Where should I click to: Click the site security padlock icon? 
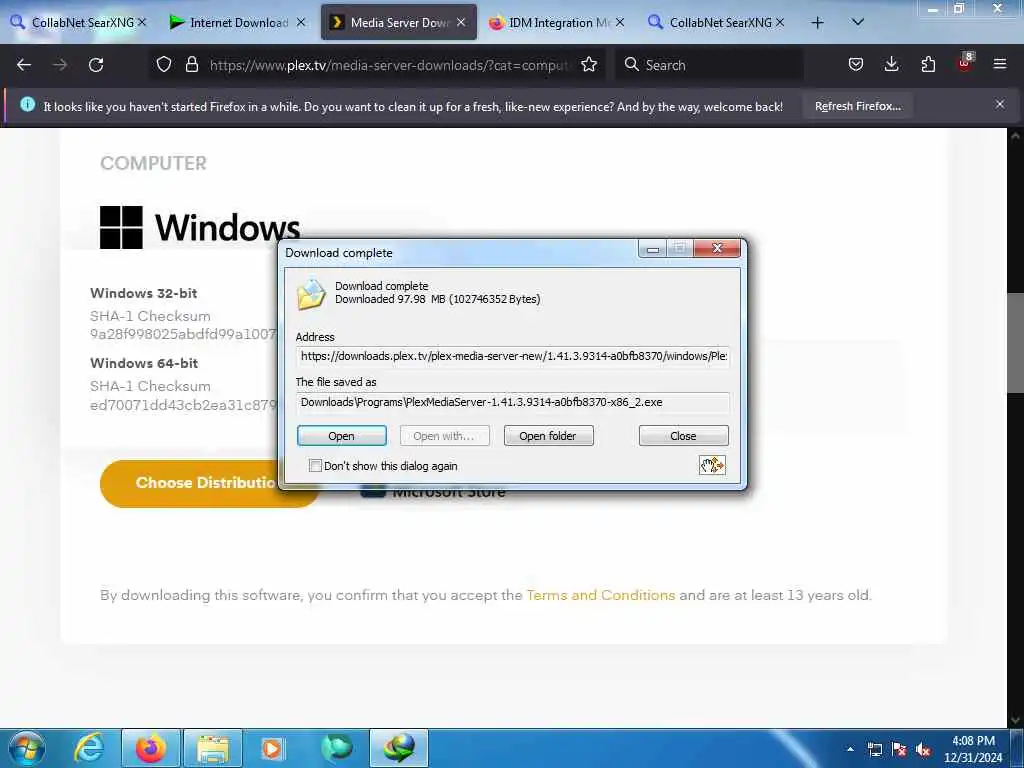pos(191,64)
